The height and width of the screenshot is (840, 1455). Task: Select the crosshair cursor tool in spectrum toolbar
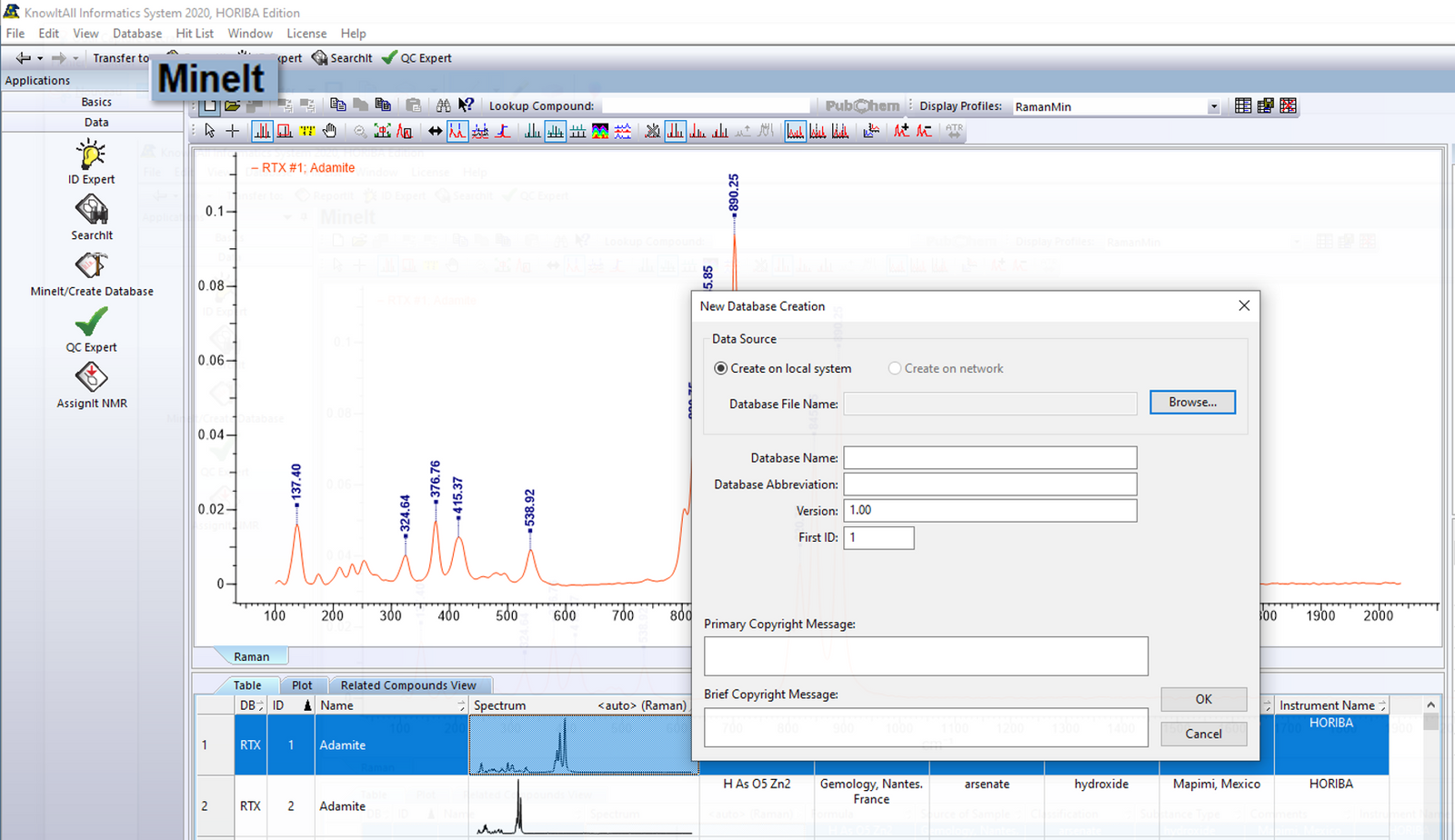[233, 131]
